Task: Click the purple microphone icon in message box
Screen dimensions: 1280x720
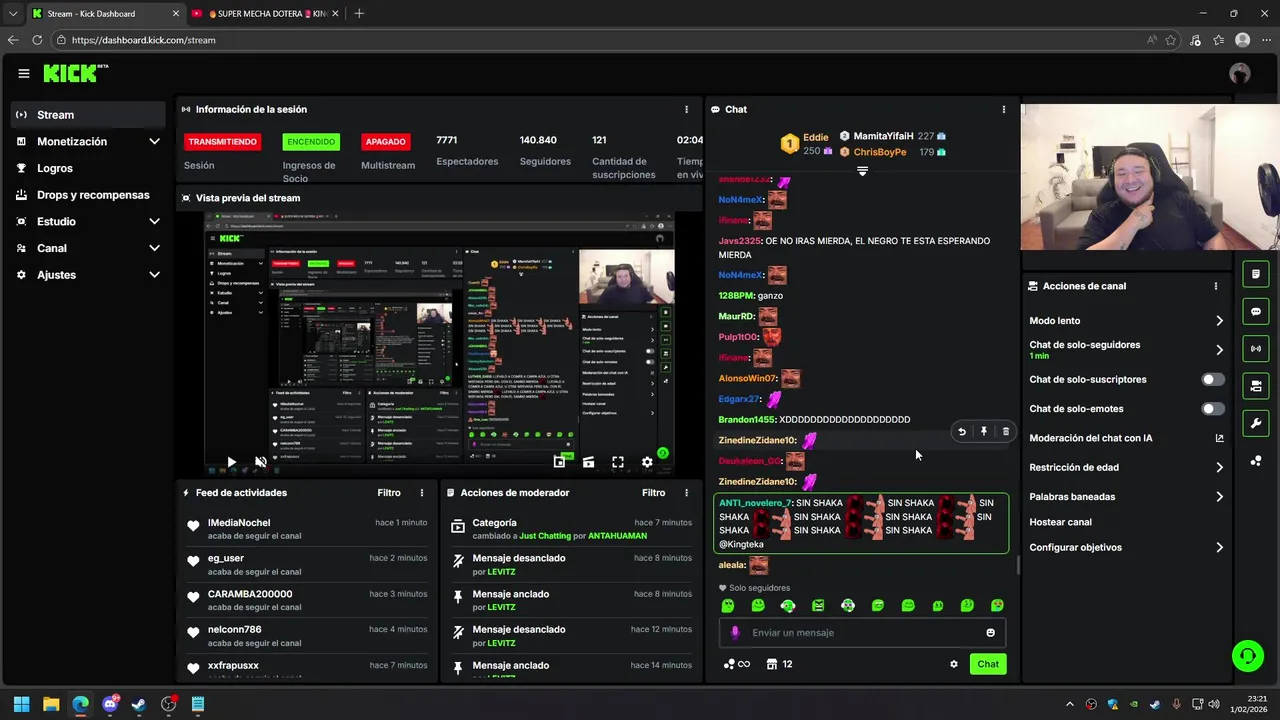Action: click(x=735, y=632)
